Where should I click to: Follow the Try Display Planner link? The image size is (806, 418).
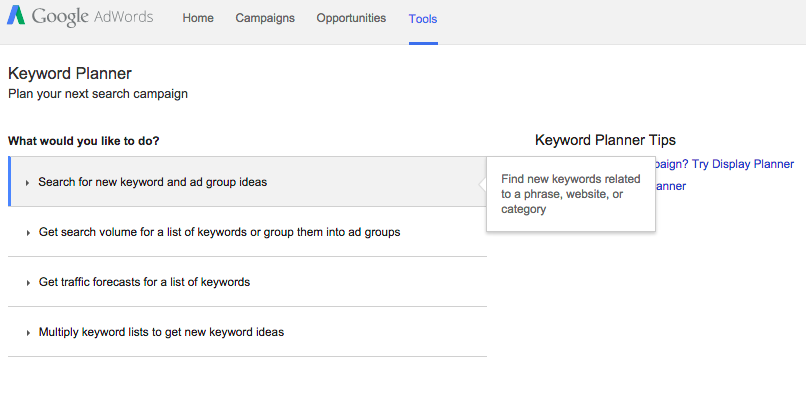pos(725,164)
